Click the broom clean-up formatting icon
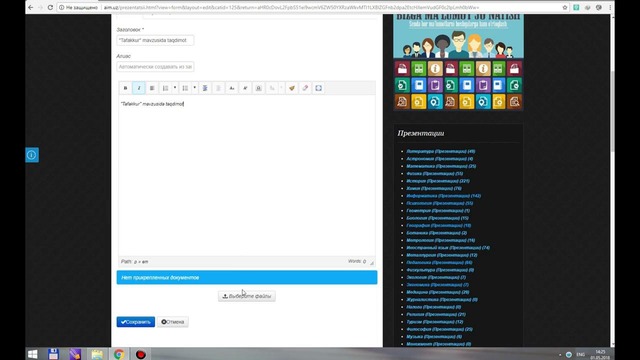Image resolution: width=640 pixels, height=360 pixels. (x=291, y=88)
